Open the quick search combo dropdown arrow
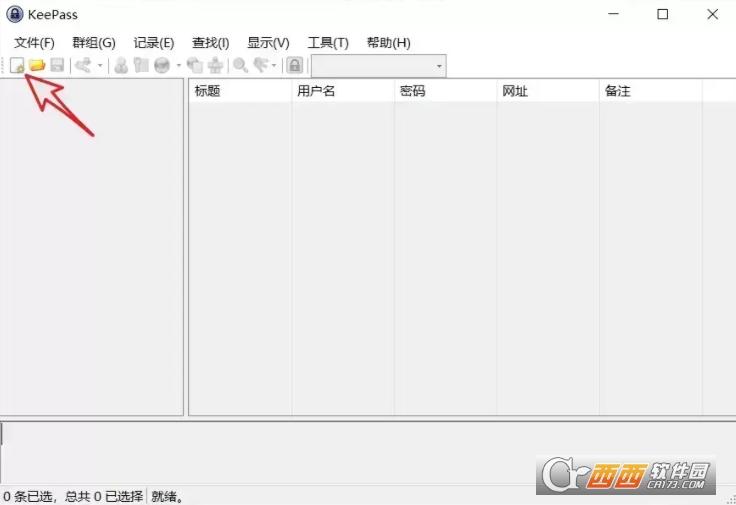736x505 pixels. (x=439, y=66)
